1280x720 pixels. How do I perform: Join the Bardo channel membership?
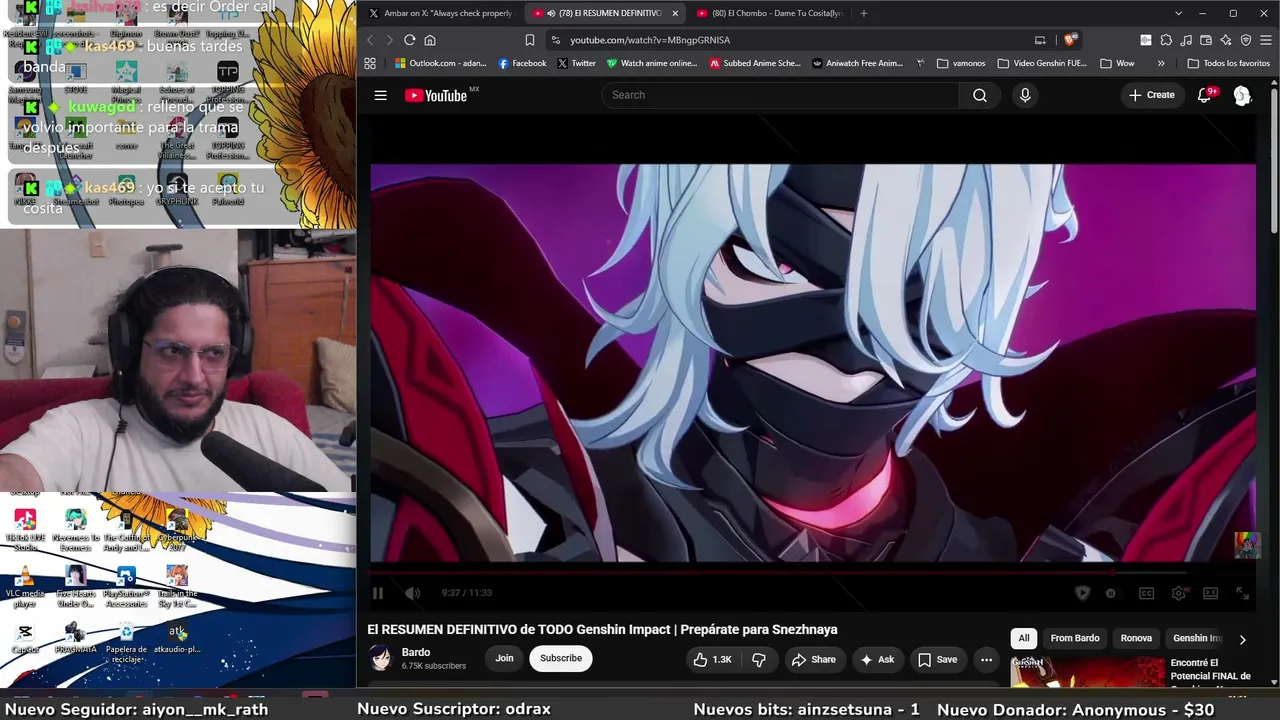[x=504, y=658]
